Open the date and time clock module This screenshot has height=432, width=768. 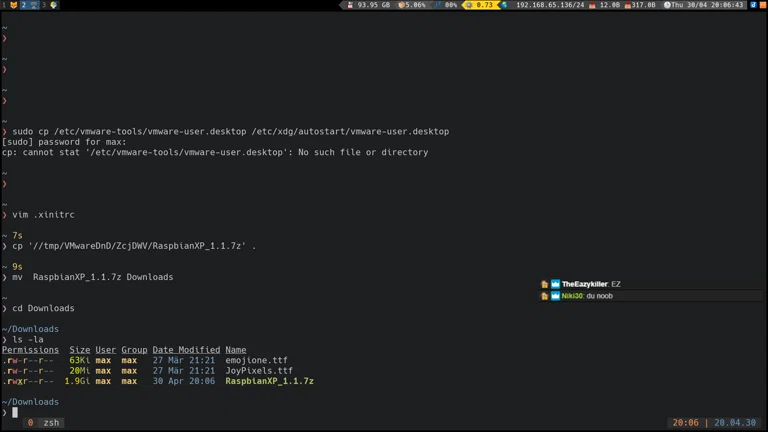click(706, 5)
